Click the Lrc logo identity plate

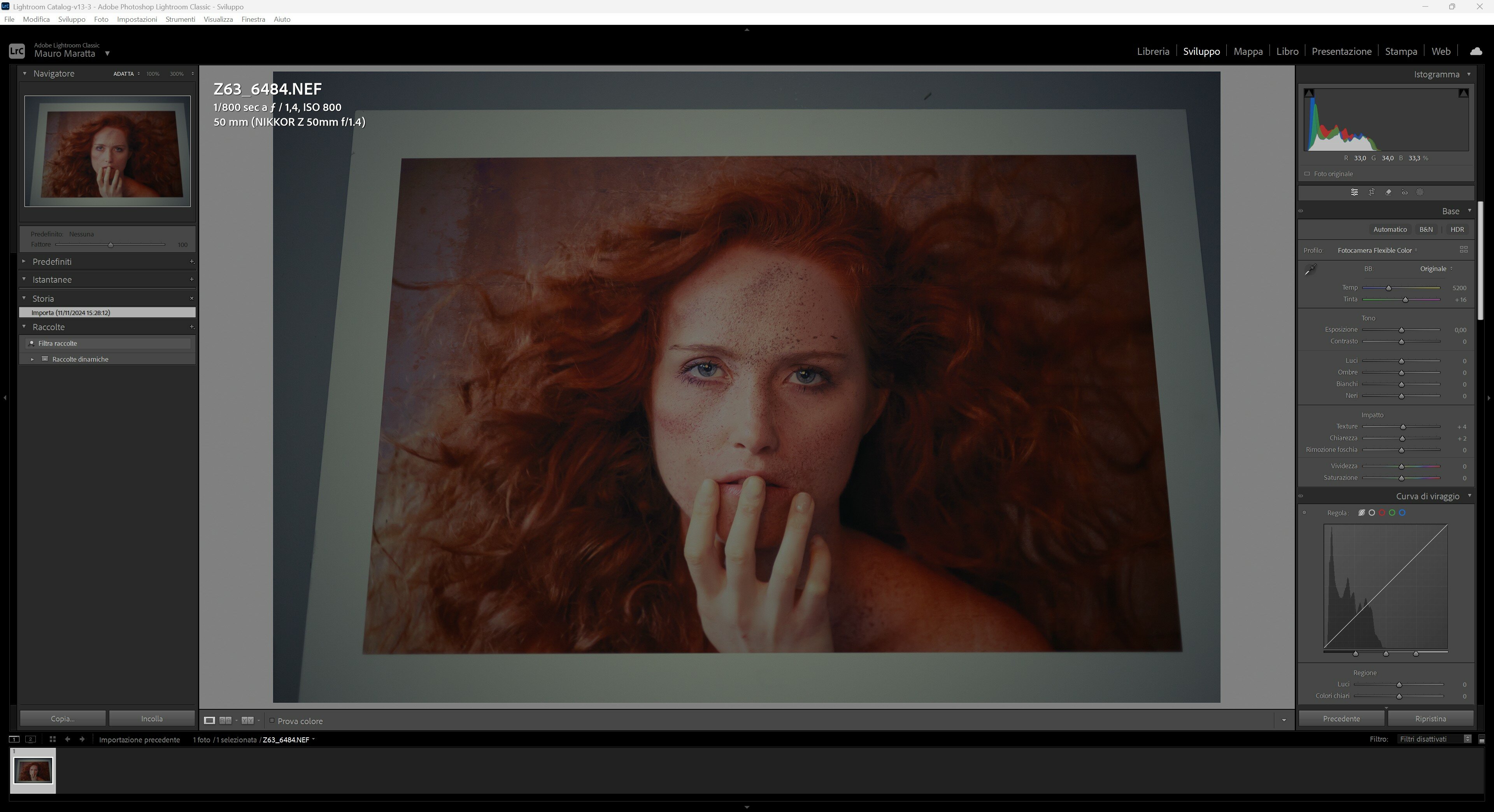(x=17, y=51)
